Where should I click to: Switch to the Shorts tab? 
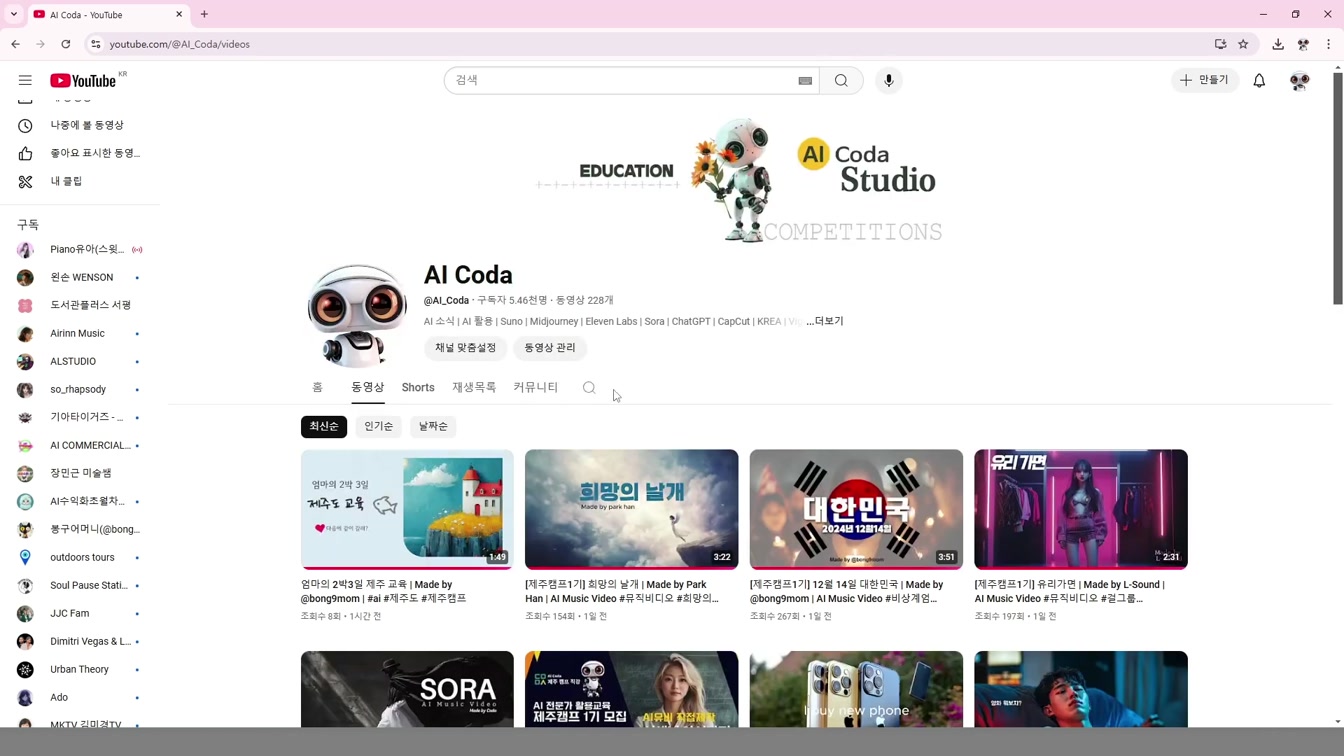tap(418, 387)
